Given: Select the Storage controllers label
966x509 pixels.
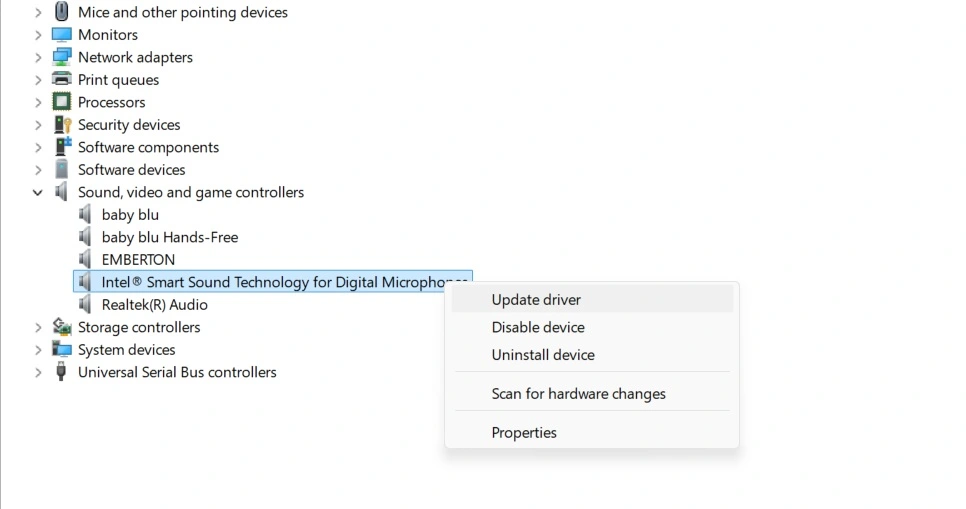Looking at the screenshot, I should (139, 327).
